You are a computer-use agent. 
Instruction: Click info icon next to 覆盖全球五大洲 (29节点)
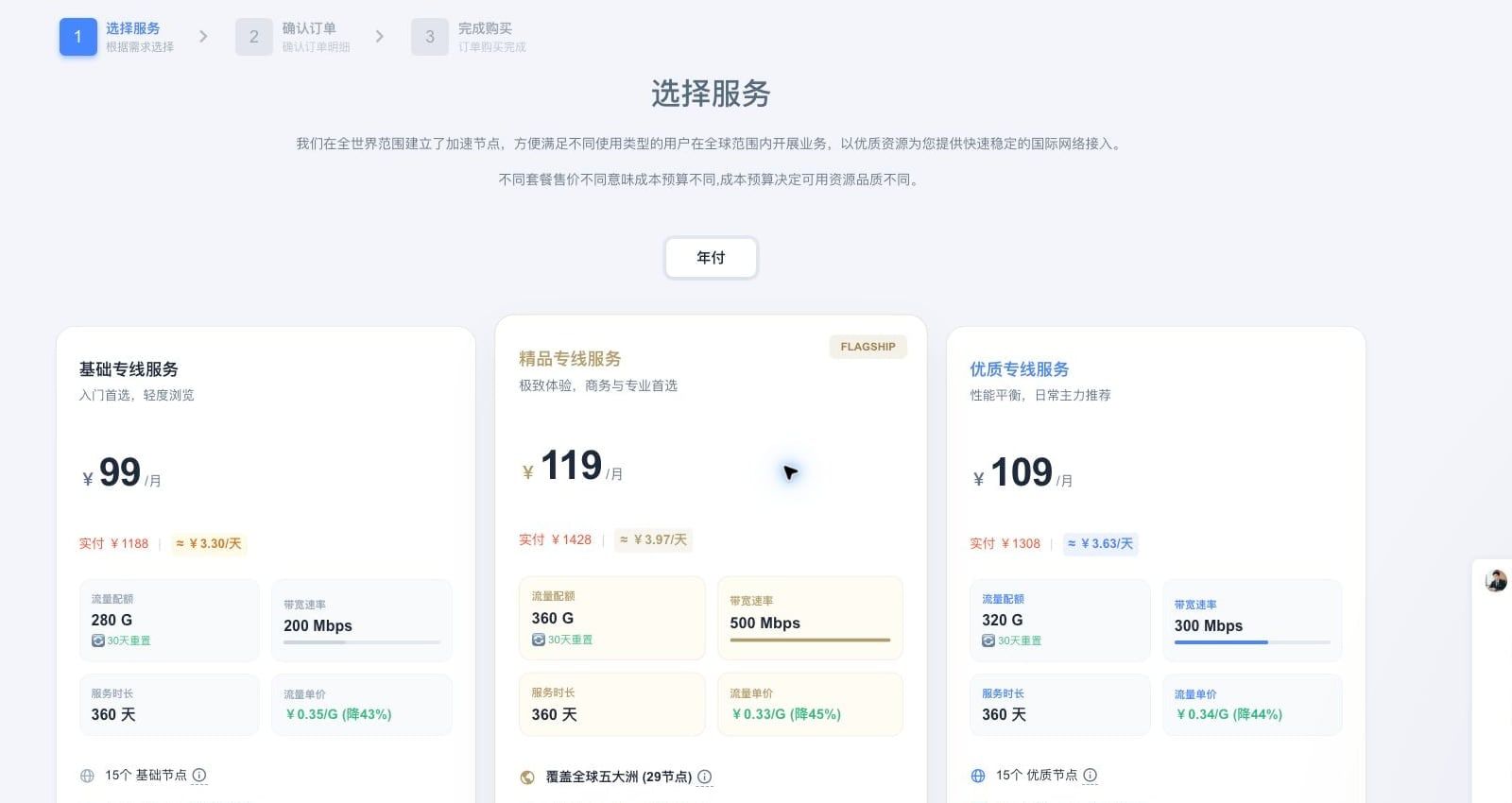(705, 777)
